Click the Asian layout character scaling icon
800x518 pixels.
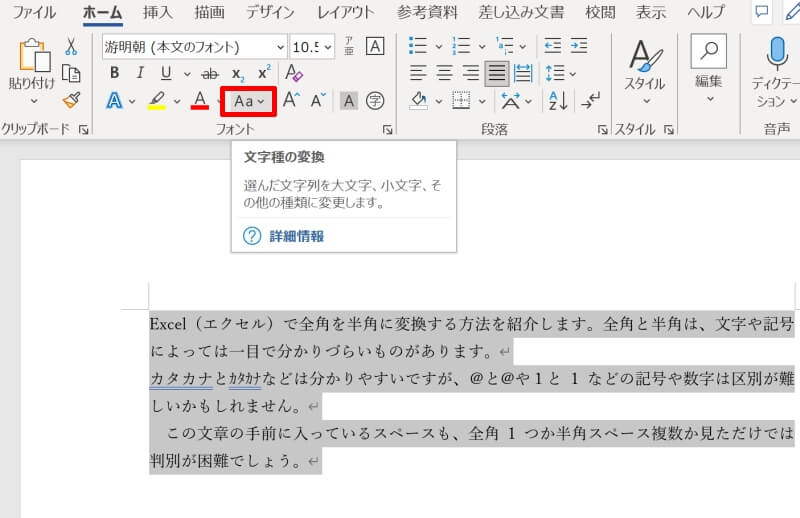pyautogui.click(x=511, y=101)
